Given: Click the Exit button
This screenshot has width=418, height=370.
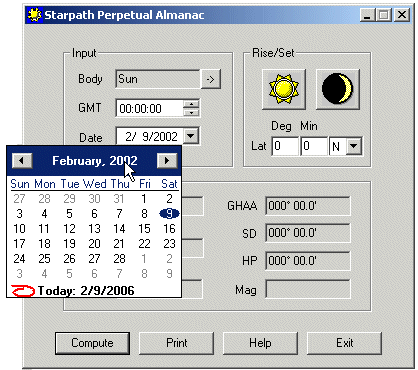Looking at the screenshot, I should [x=344, y=343].
